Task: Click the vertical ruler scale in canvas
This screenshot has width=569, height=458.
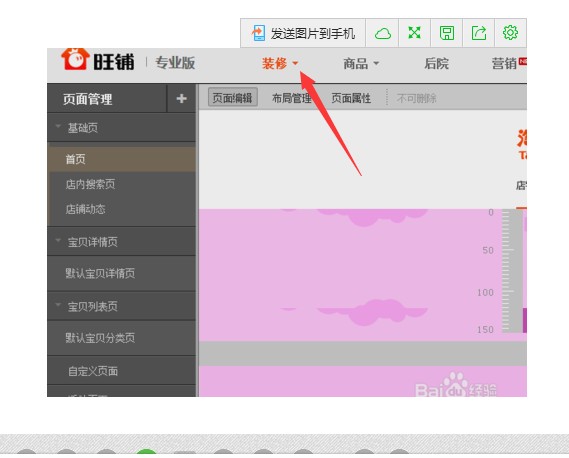Action: click(512, 271)
